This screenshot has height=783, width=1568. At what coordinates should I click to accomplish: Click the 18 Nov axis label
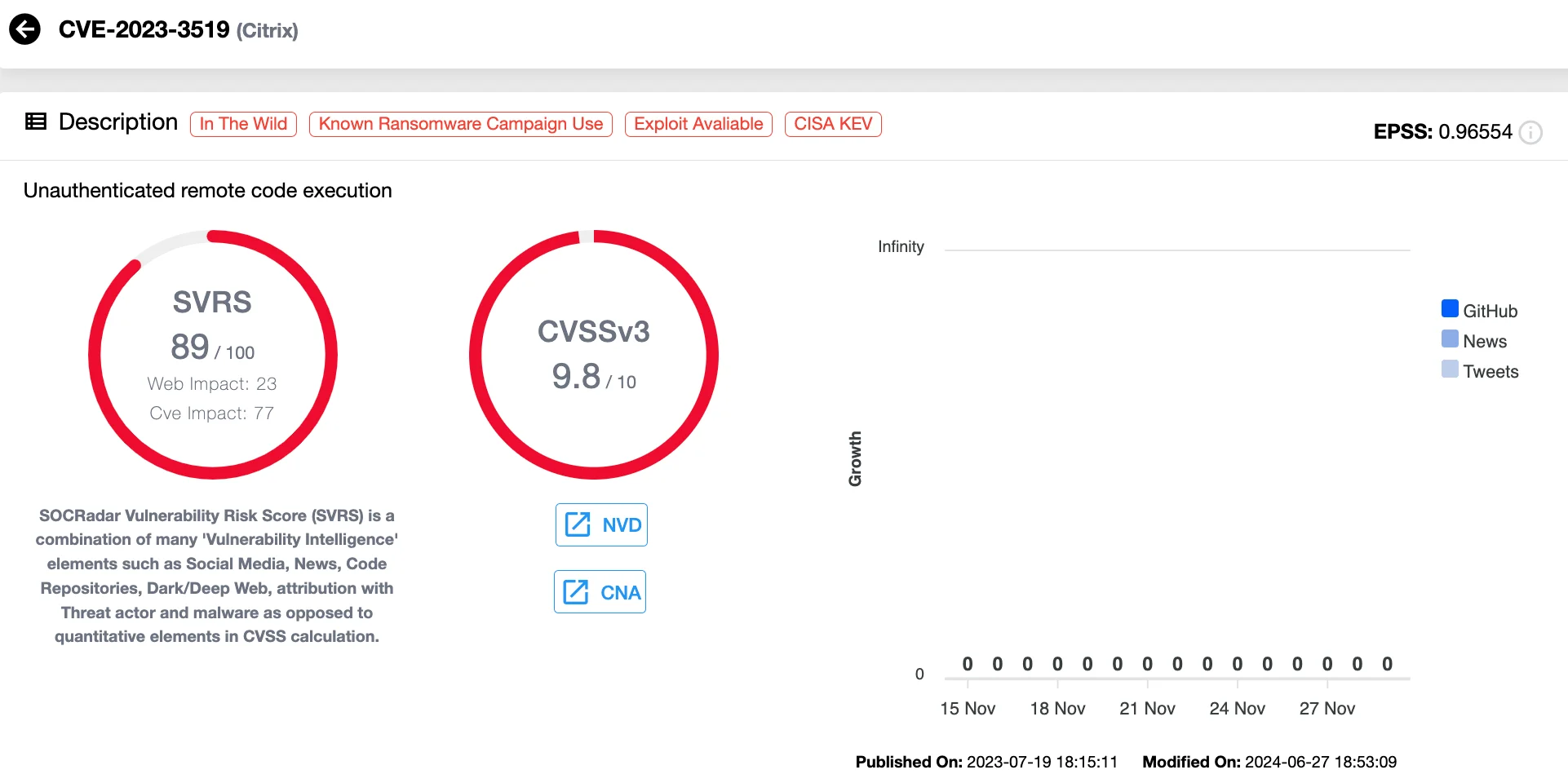(1057, 709)
